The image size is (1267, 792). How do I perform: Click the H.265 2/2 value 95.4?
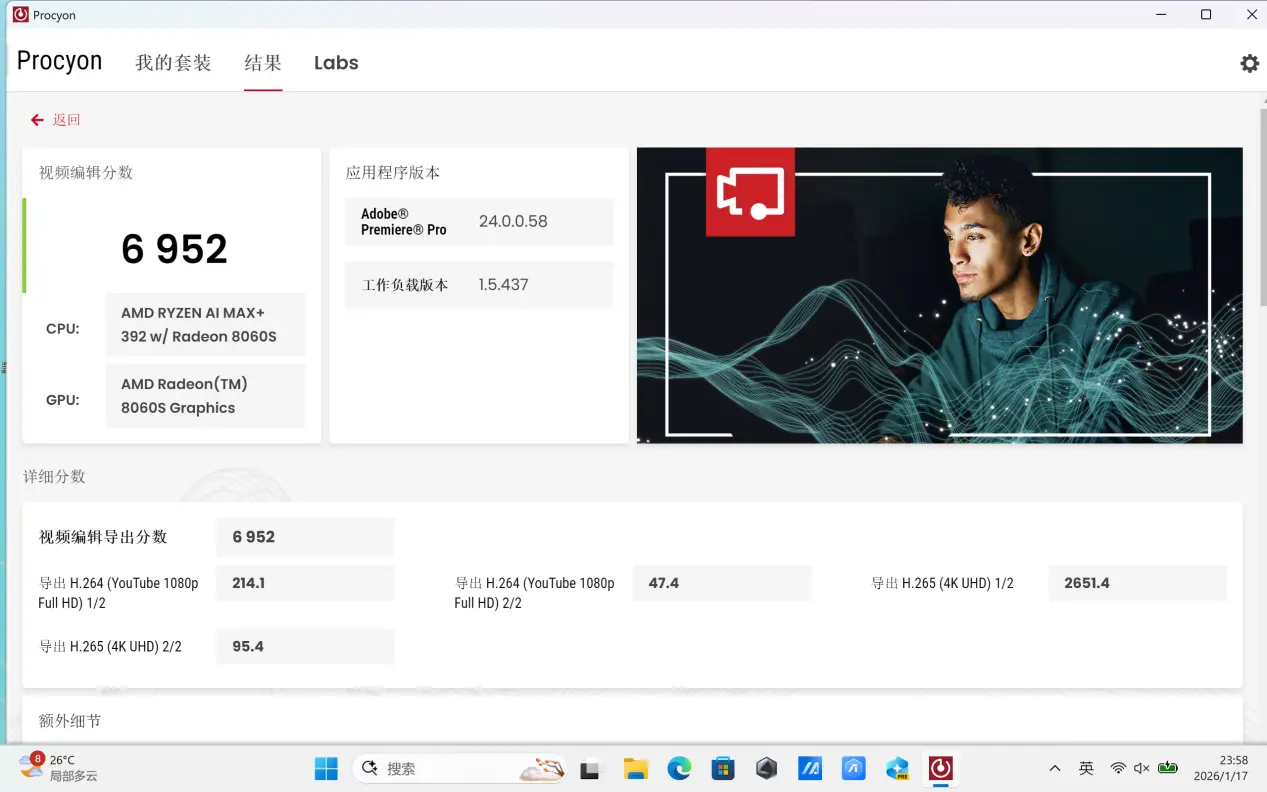(x=305, y=646)
